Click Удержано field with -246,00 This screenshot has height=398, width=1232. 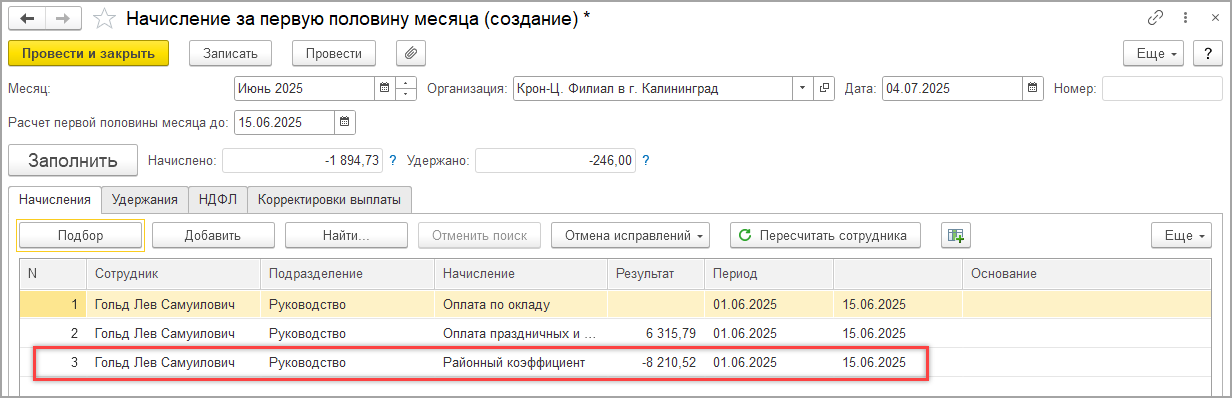coord(555,160)
